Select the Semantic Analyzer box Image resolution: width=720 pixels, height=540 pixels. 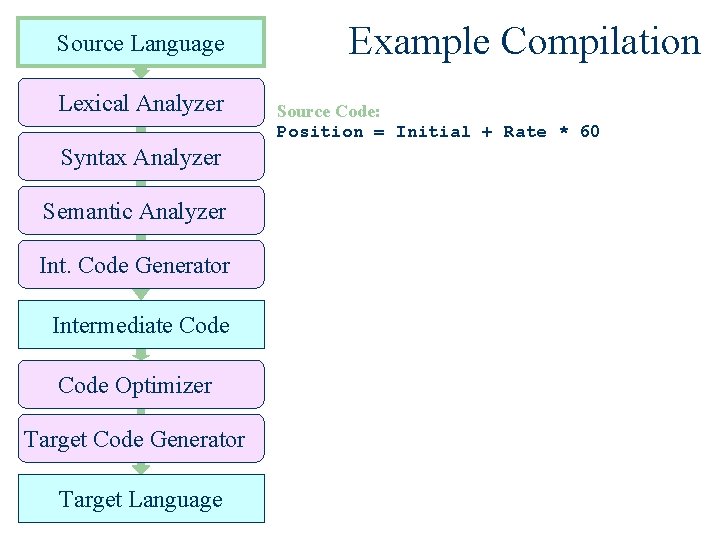coord(141,211)
